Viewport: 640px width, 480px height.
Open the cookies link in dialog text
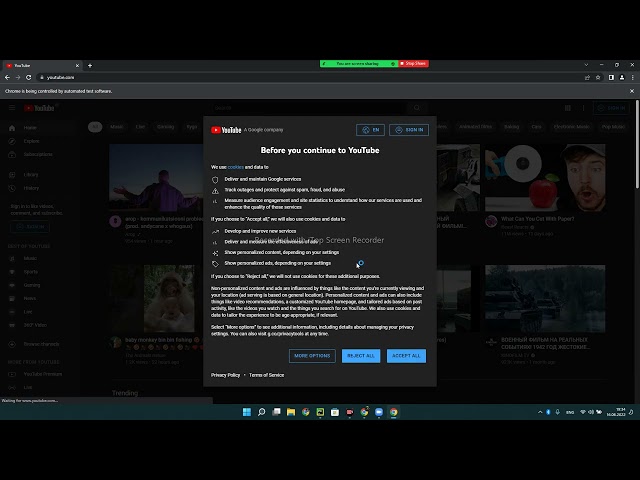(x=236, y=167)
